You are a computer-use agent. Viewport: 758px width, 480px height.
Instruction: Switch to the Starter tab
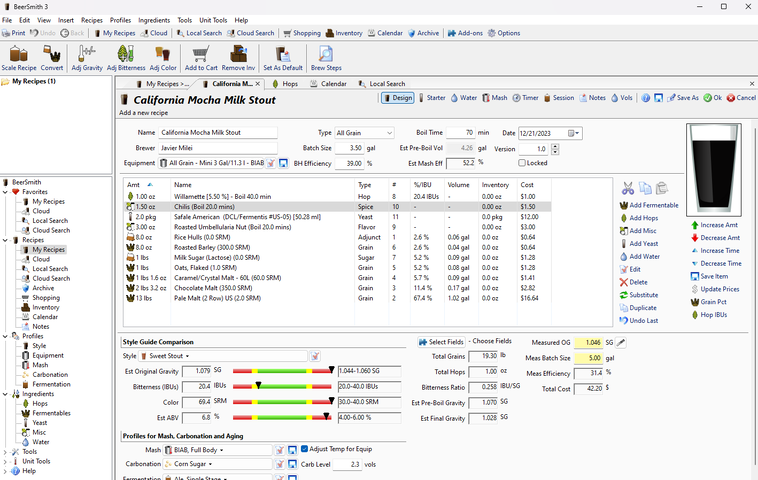[x=432, y=98]
